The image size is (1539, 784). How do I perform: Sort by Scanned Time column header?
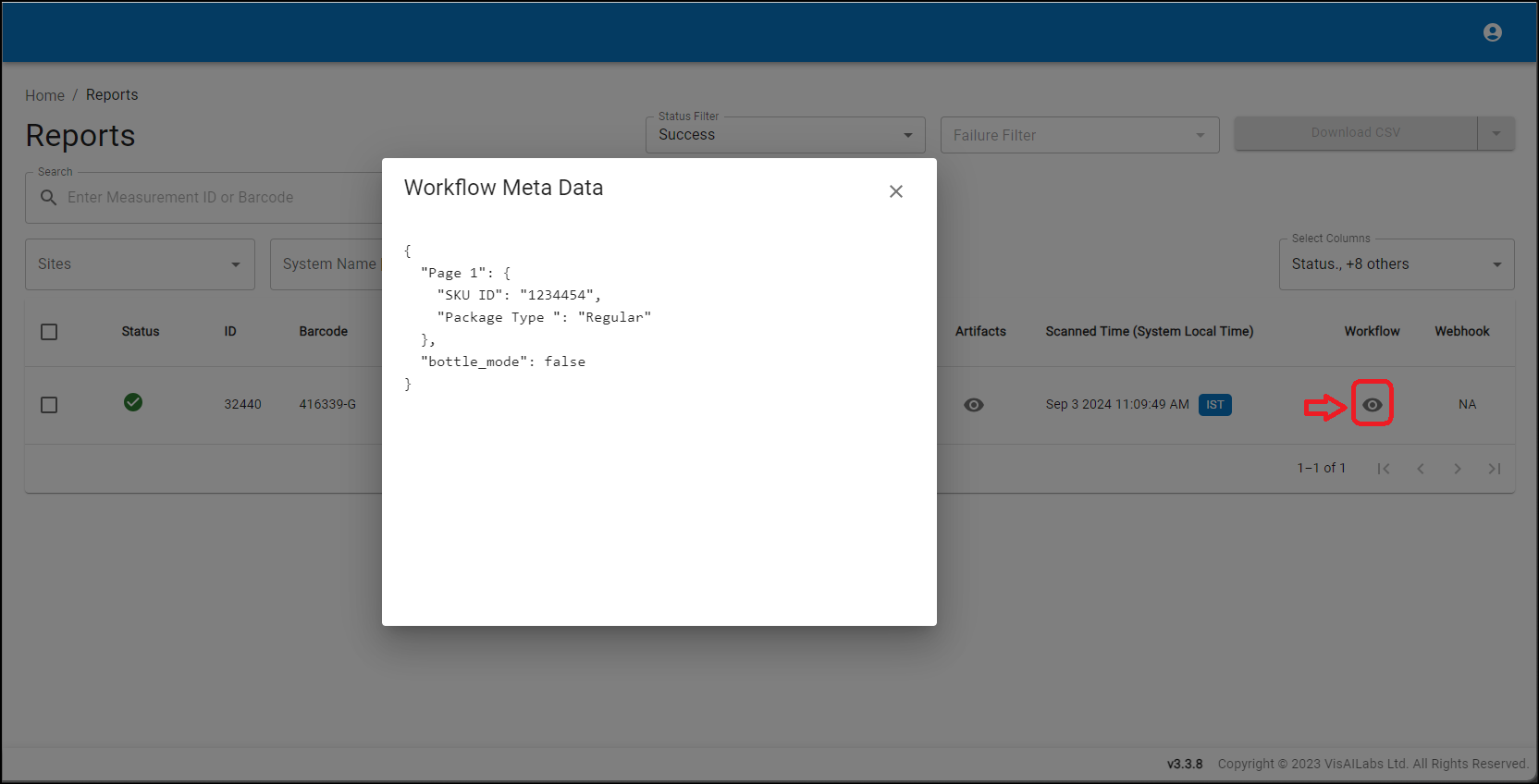(x=1150, y=332)
